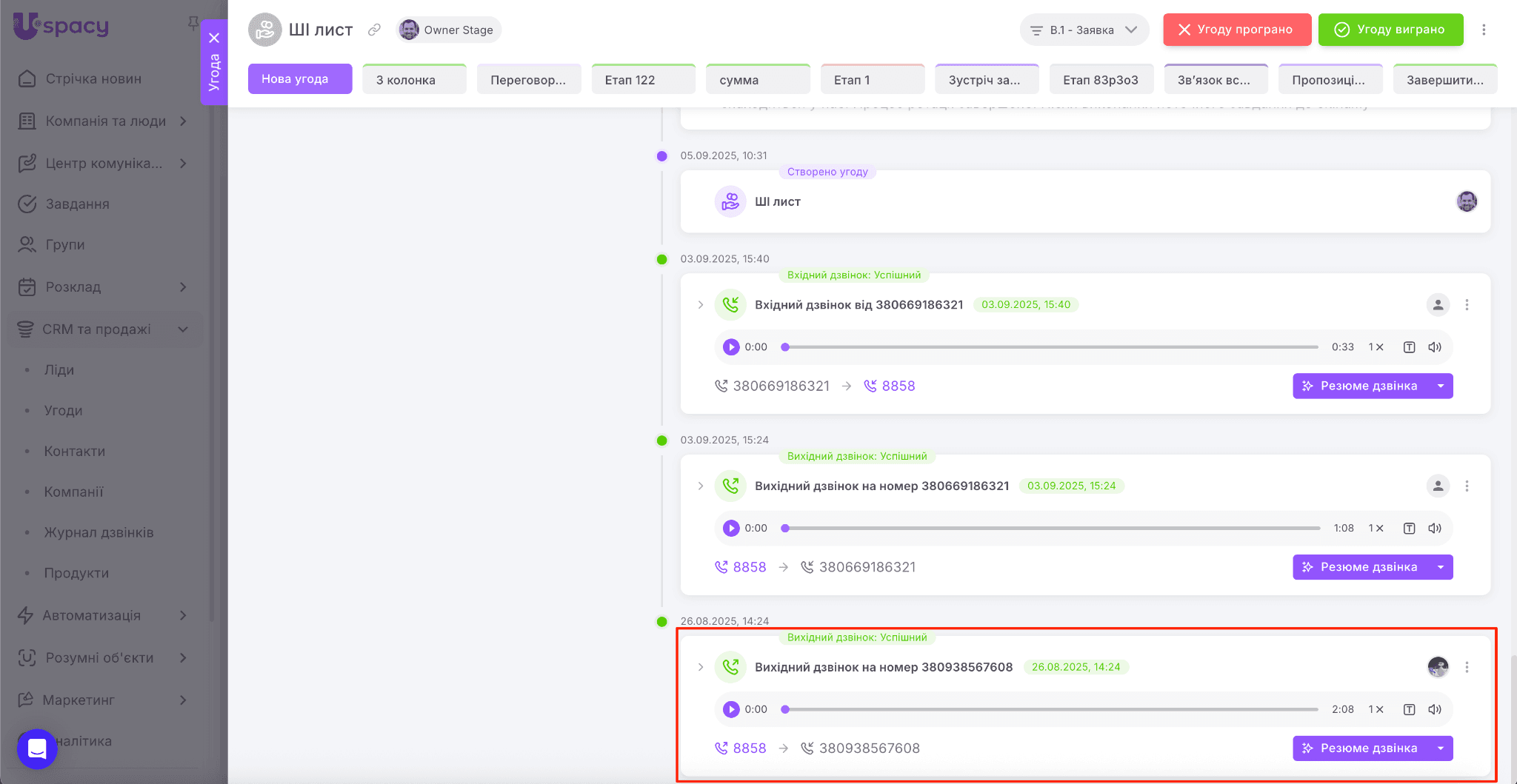Open the top-right deal options menu

pos(1484,30)
